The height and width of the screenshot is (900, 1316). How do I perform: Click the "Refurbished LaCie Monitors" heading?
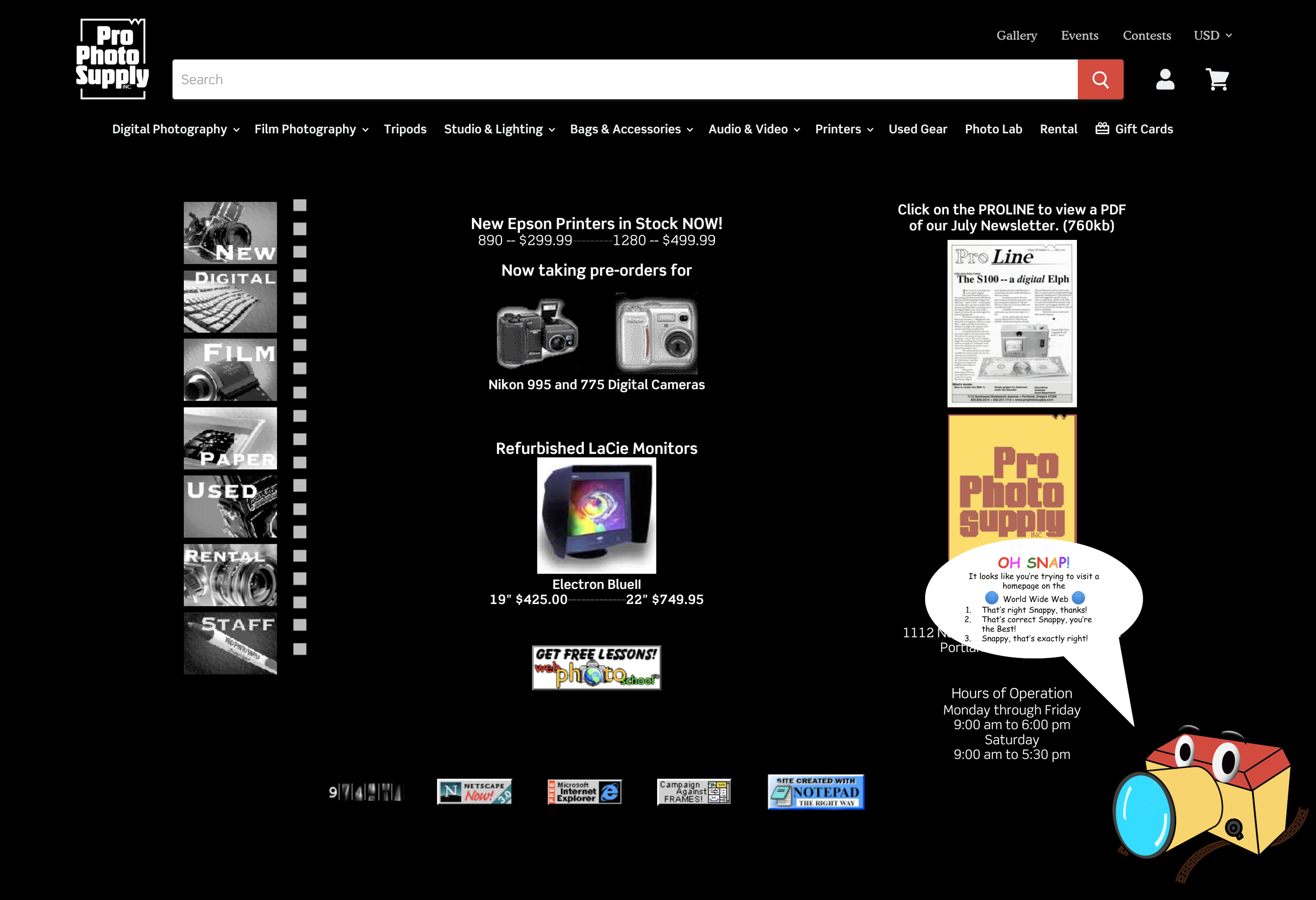596,448
